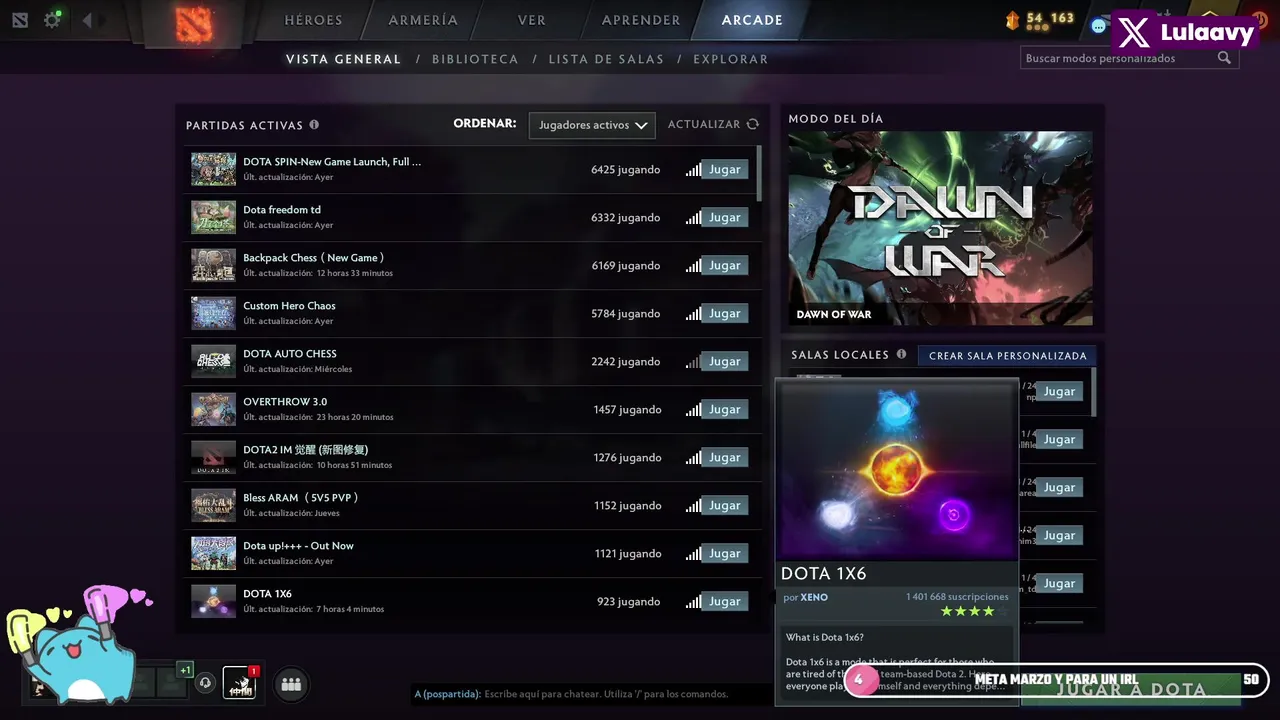Open Explorar subtab

coord(731,59)
